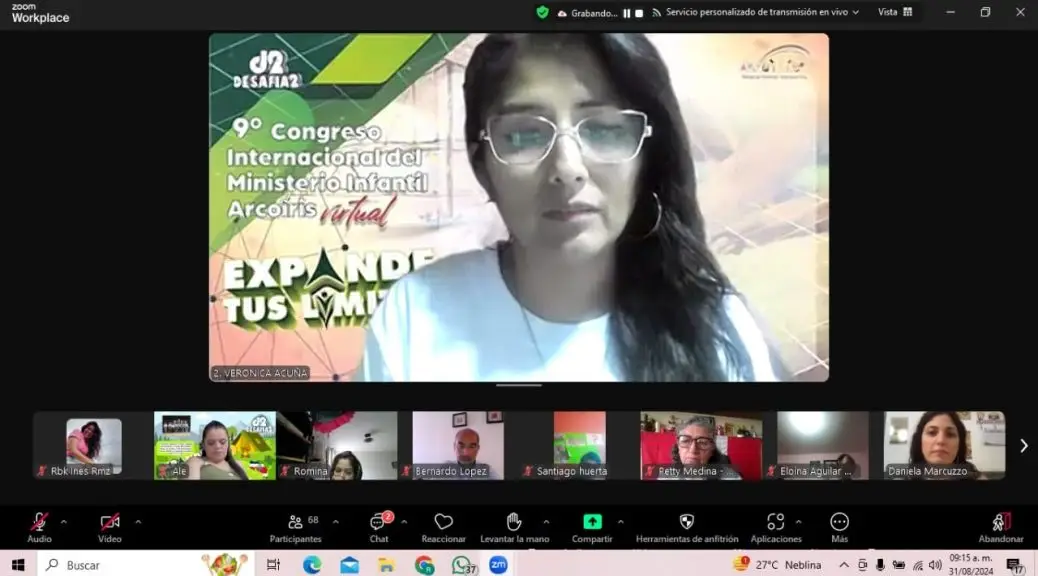Click Abandonar to leave meeting
Viewport: 1038px width, 576px height.
(x=1001, y=528)
